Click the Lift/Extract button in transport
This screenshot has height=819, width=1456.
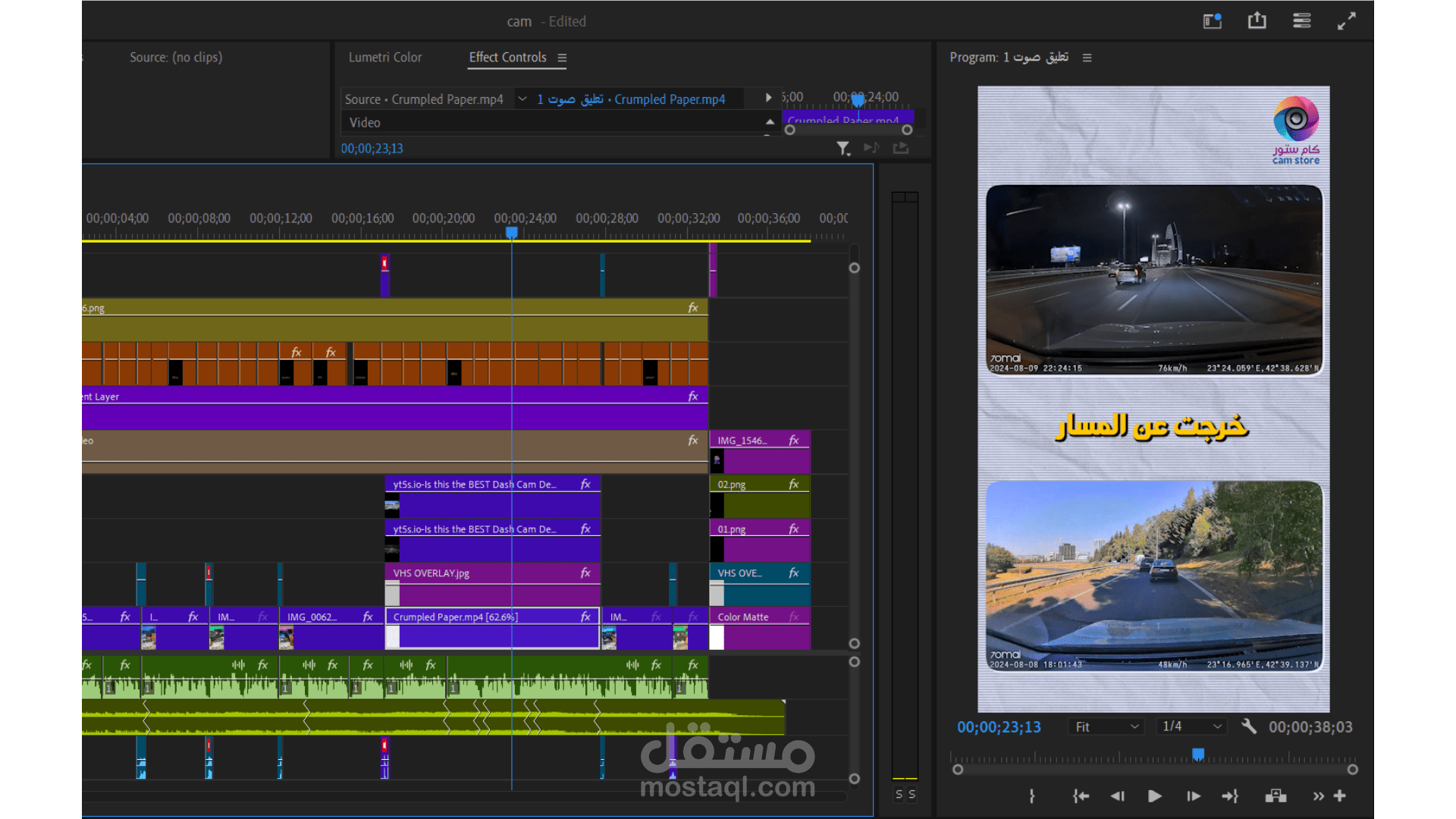1276,796
